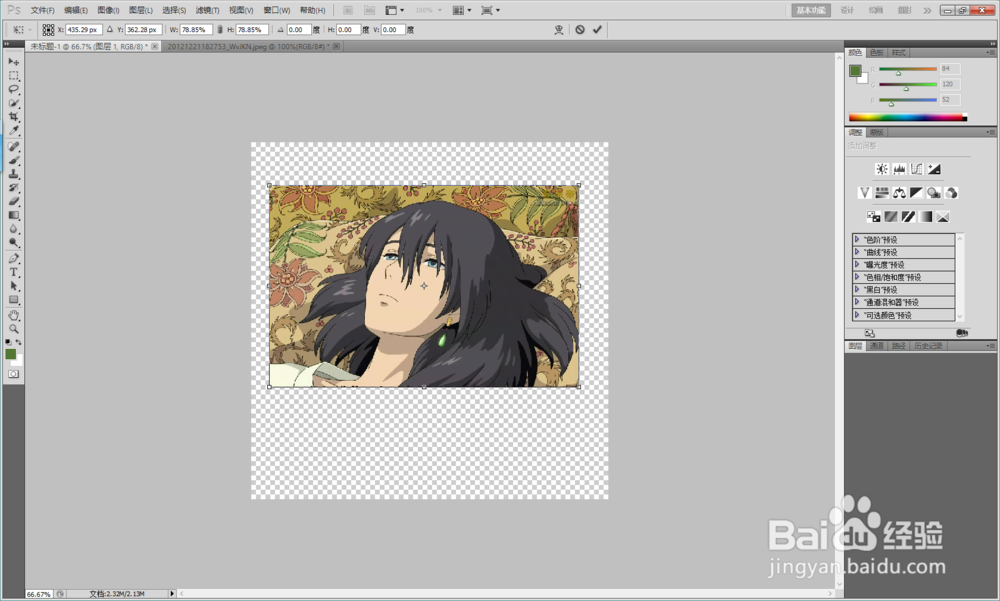Open the arrange documents dropdown
This screenshot has width=1000, height=601.
pos(462,10)
